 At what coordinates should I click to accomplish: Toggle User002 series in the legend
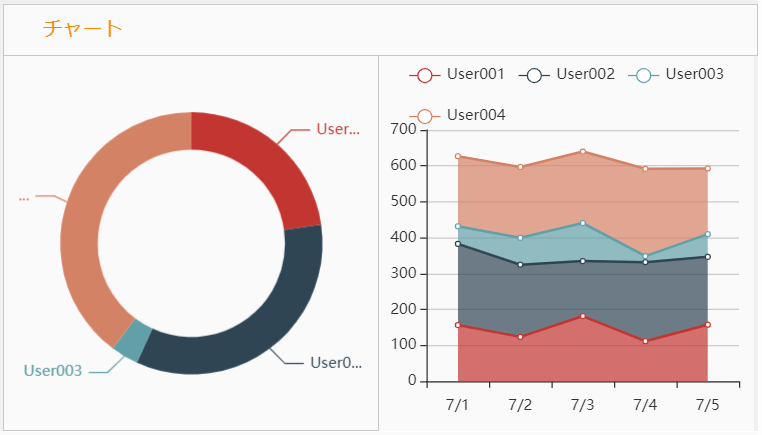pos(585,74)
